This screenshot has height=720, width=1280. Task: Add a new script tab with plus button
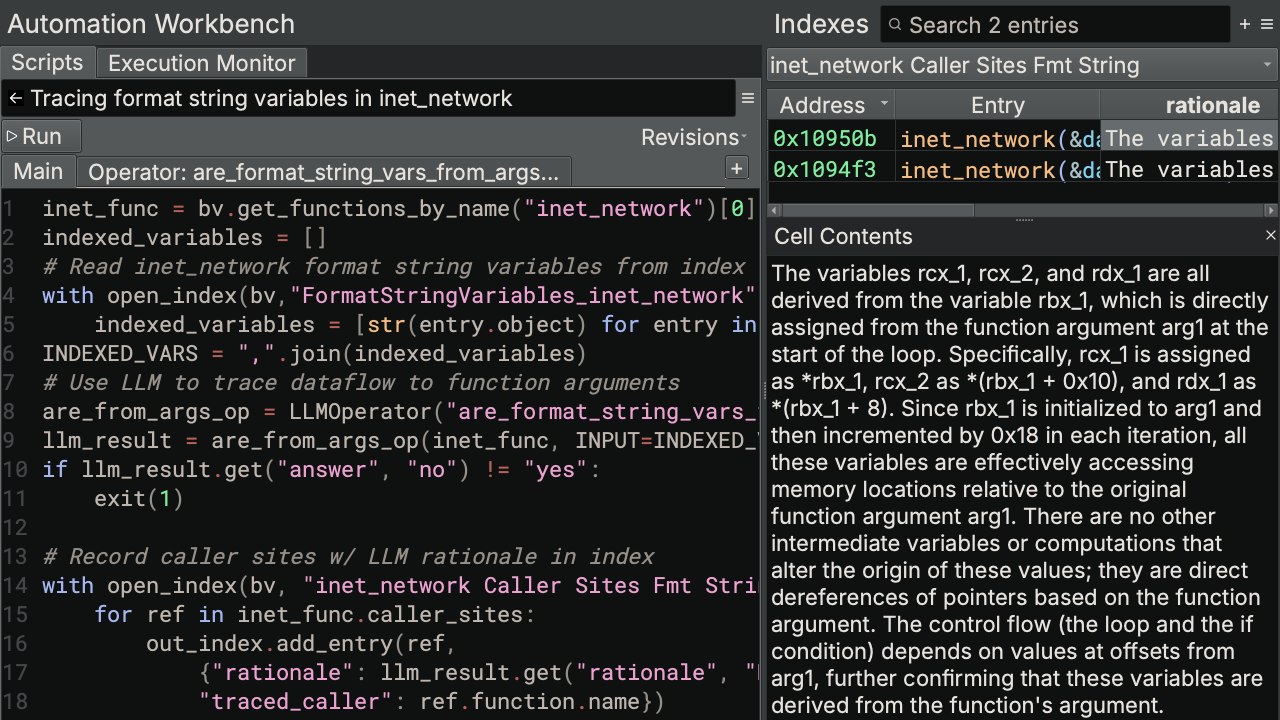coord(737,169)
